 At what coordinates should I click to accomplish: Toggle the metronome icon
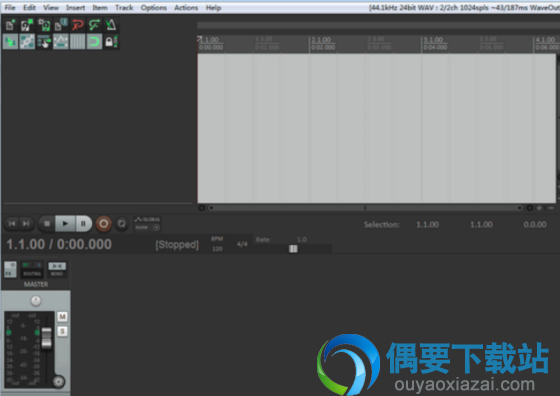[111, 25]
